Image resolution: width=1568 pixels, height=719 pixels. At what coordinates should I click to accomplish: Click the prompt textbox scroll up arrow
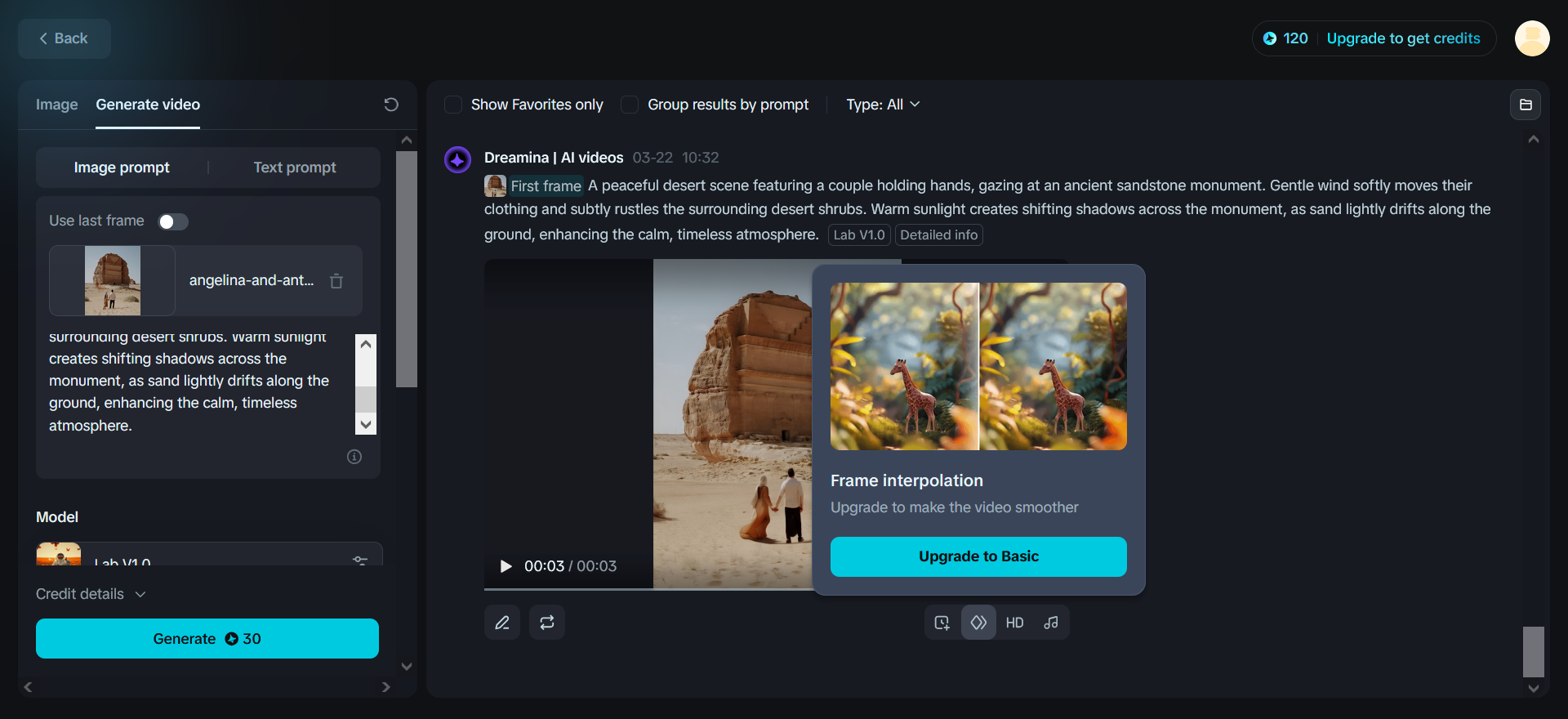pyautogui.click(x=366, y=344)
